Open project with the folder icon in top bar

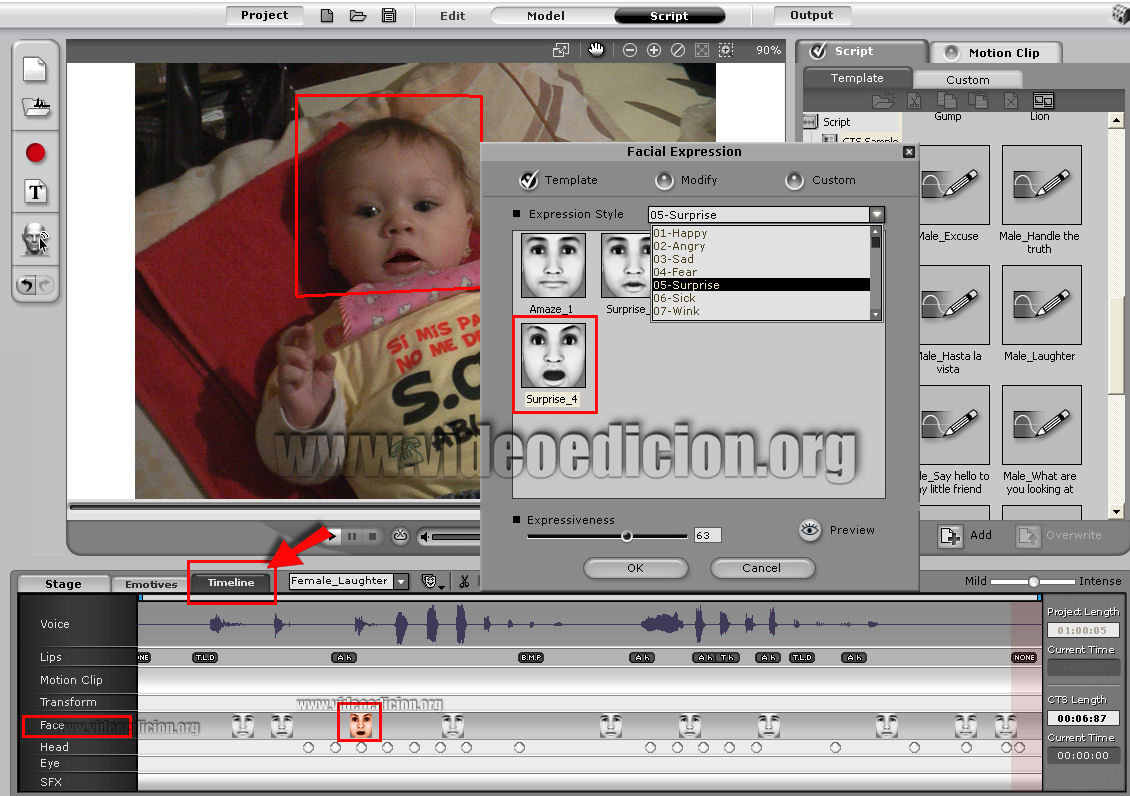pos(358,16)
